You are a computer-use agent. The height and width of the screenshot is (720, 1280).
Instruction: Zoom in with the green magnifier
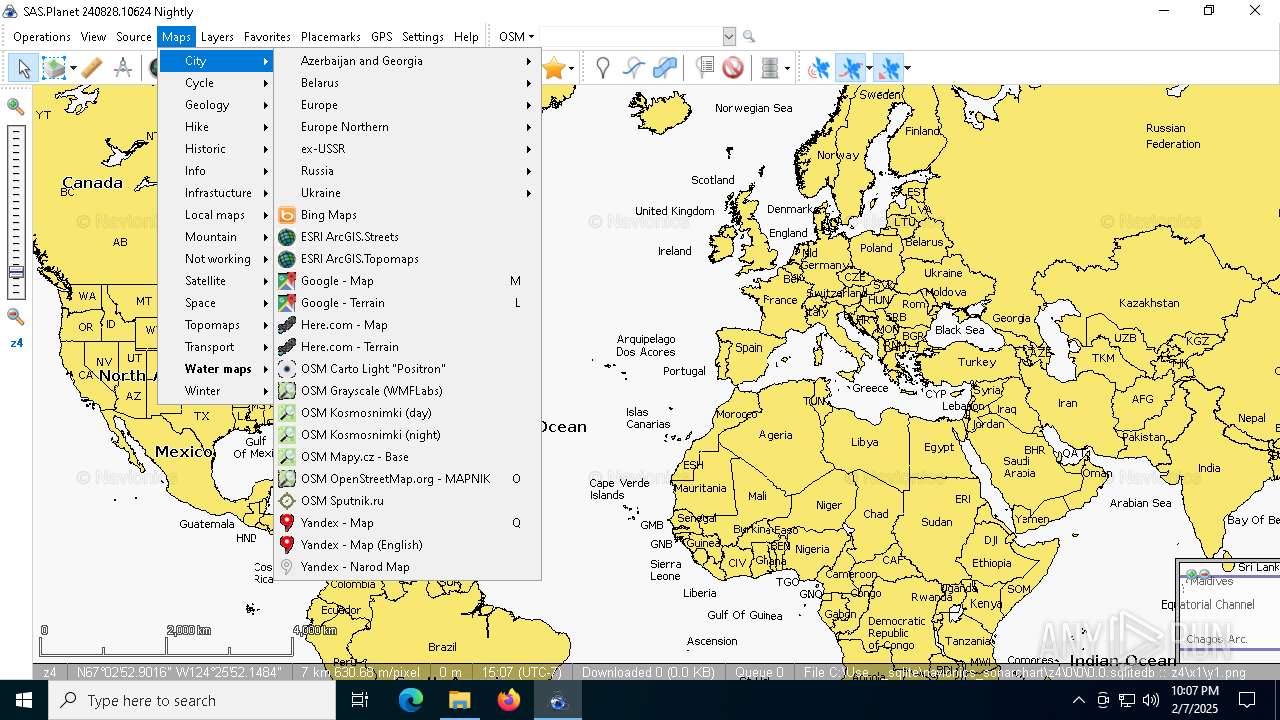click(15, 106)
